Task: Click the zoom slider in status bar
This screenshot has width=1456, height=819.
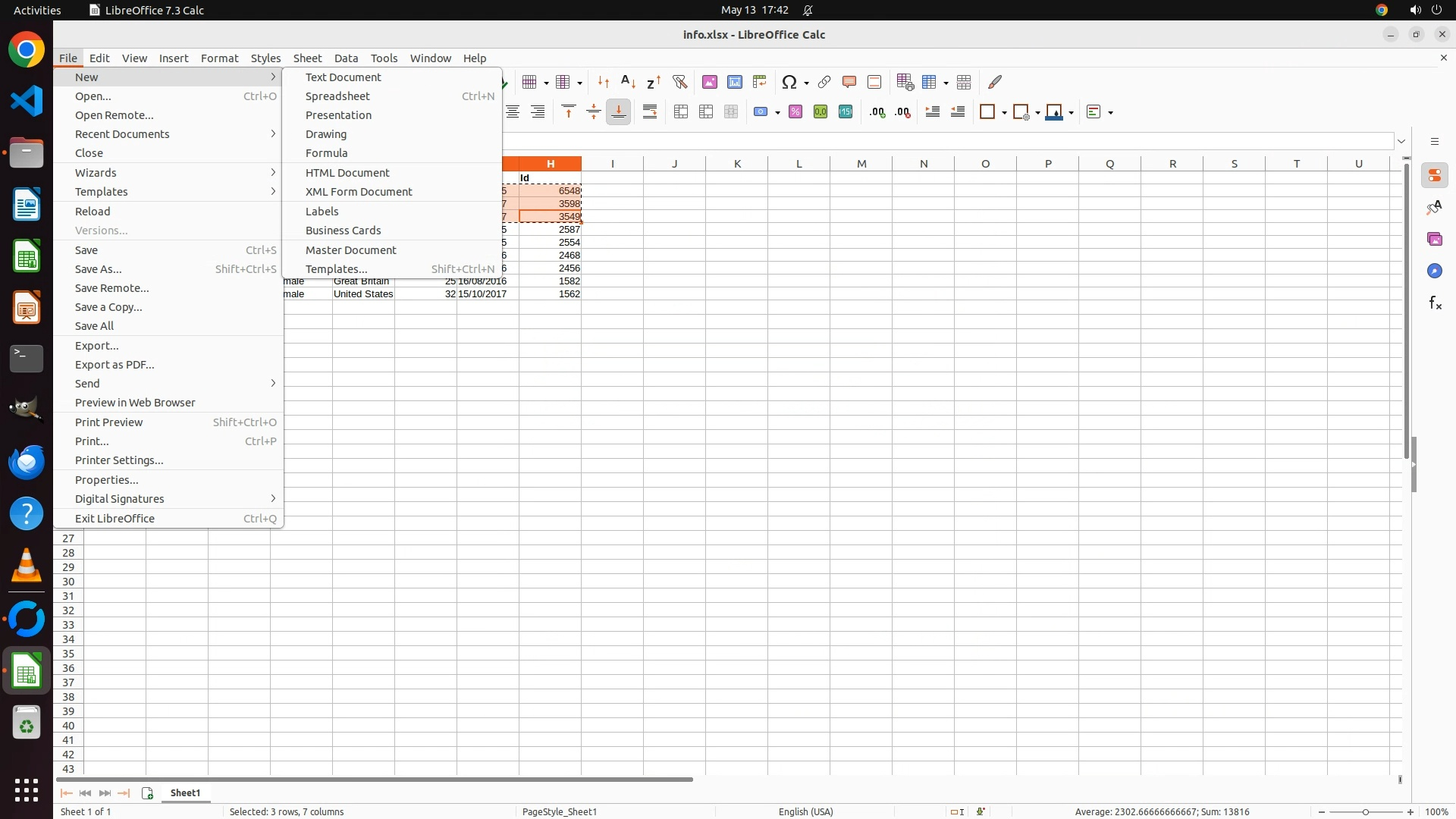Action: coord(1365,811)
